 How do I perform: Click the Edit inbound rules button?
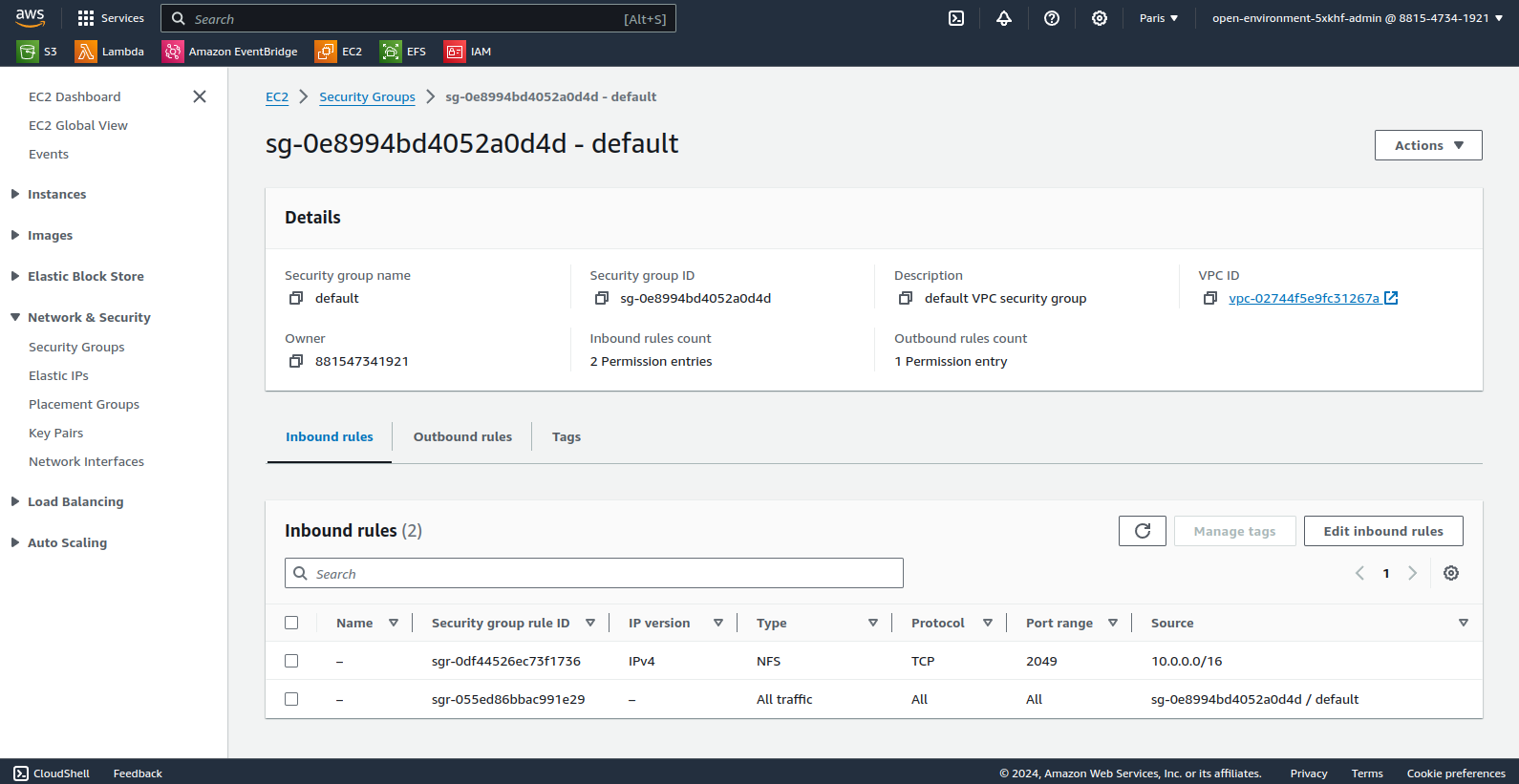(1383, 531)
